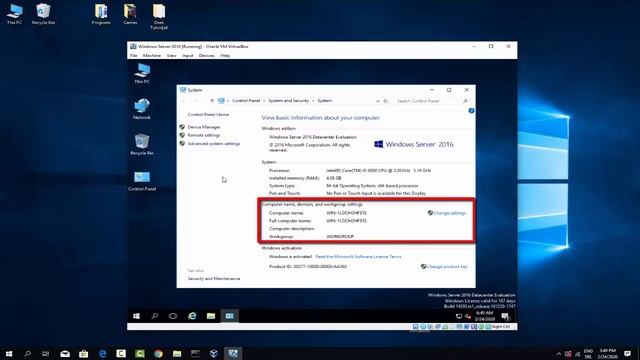Open the VirtualBox File menu
640x360 pixels.
133,56
